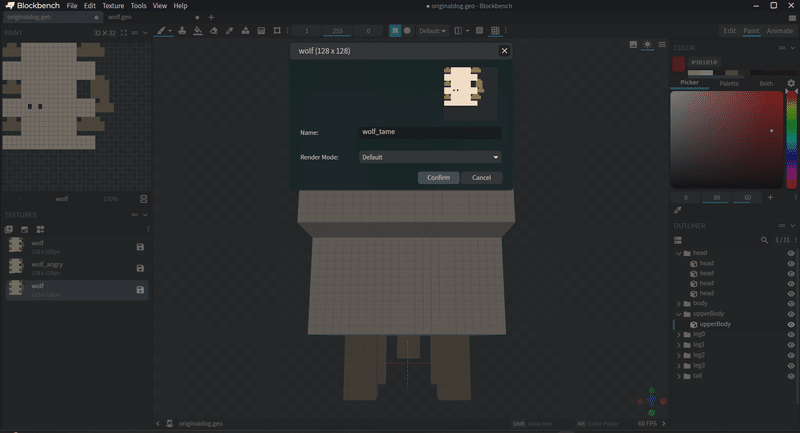Screen dimensions: 800x433
Task: Click the pick screen color eyedropper
Action: tap(678, 210)
